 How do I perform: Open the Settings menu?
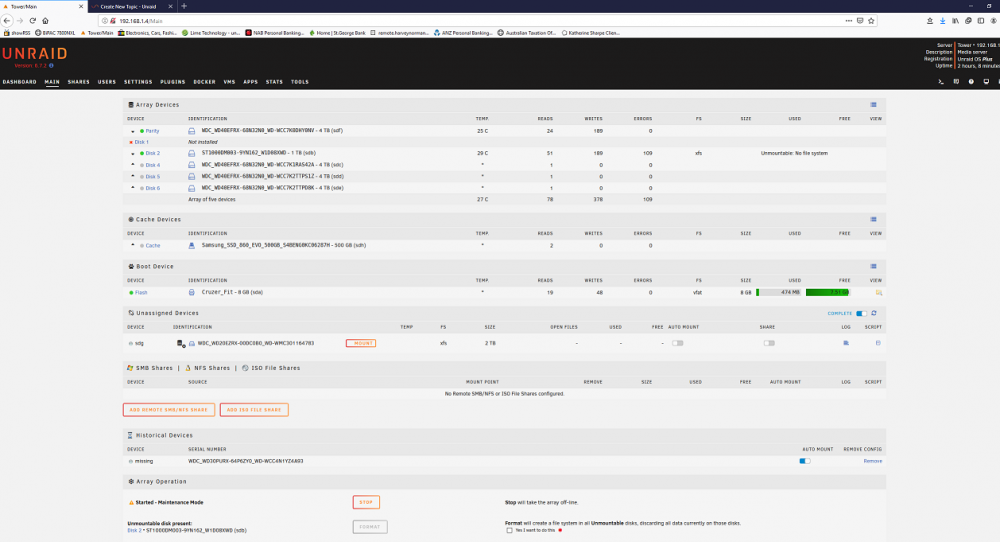(x=138, y=82)
